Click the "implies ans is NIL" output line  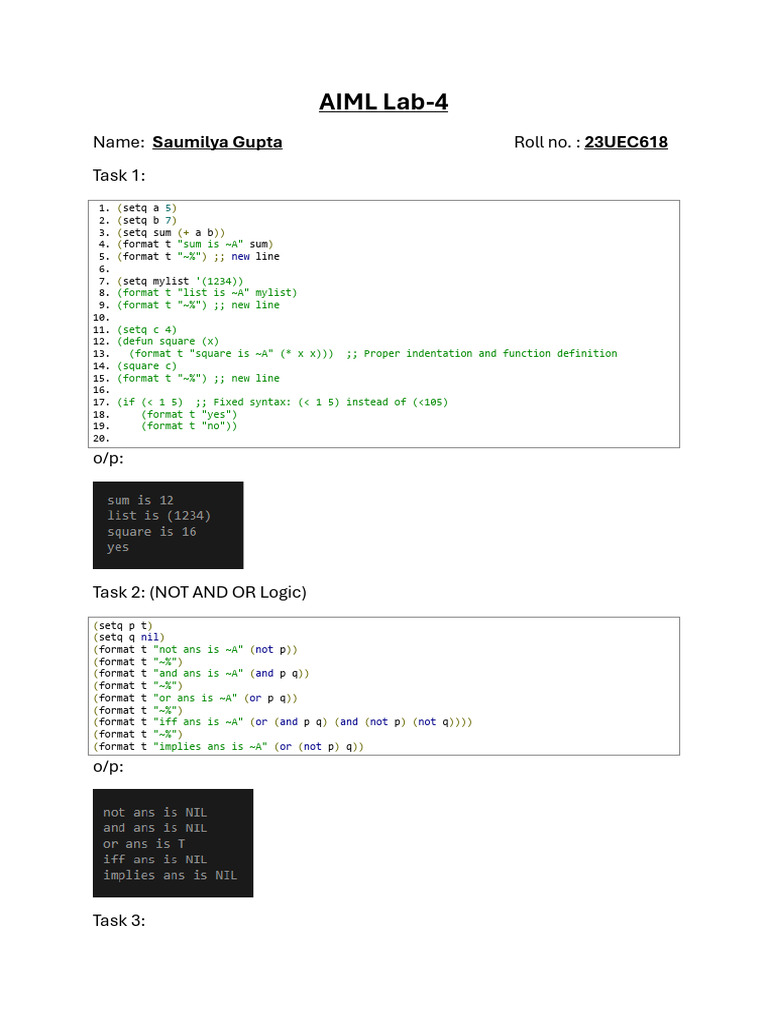[170, 876]
